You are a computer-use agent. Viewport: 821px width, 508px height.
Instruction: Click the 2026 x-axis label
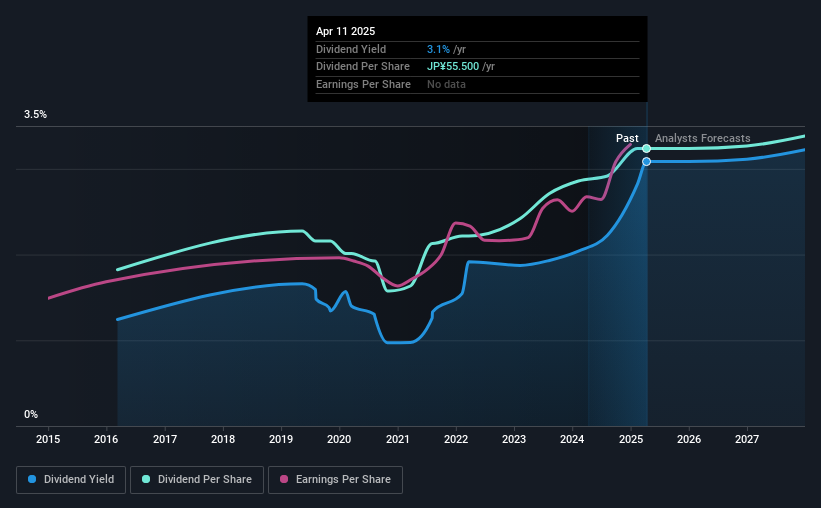coord(689,439)
